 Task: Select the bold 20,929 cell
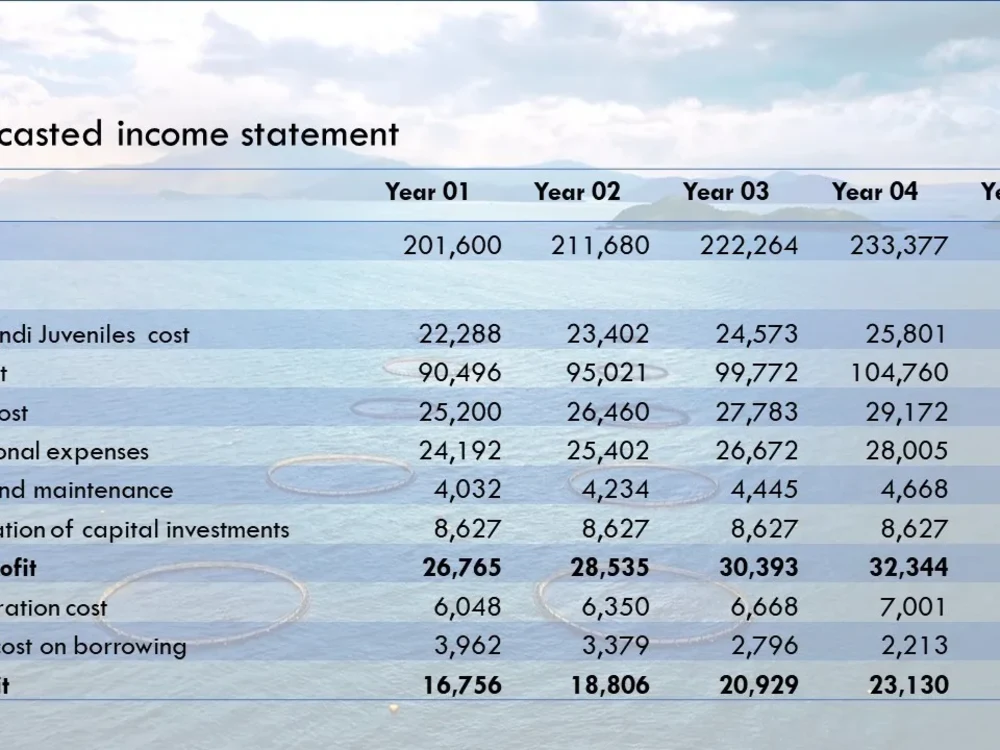pyautogui.click(x=758, y=686)
